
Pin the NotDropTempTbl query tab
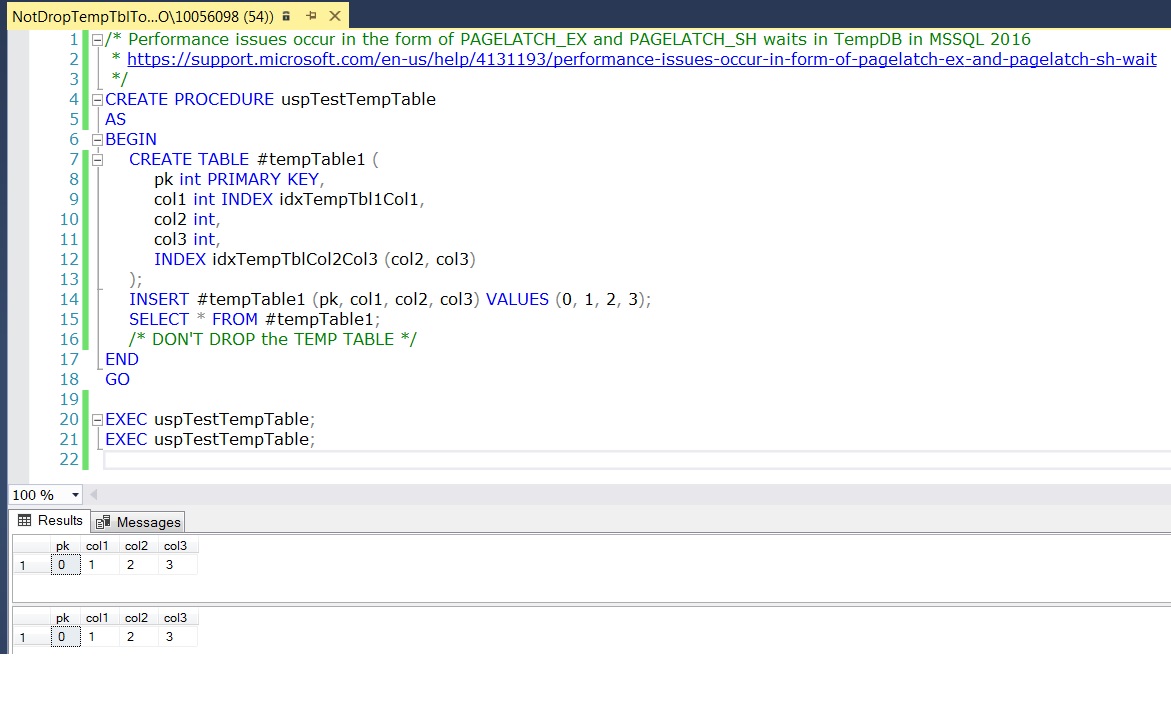click(311, 16)
